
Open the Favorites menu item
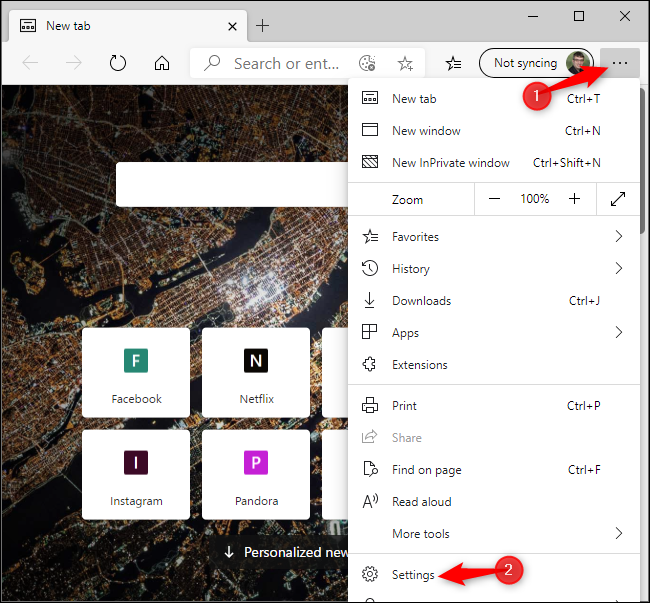click(494, 237)
